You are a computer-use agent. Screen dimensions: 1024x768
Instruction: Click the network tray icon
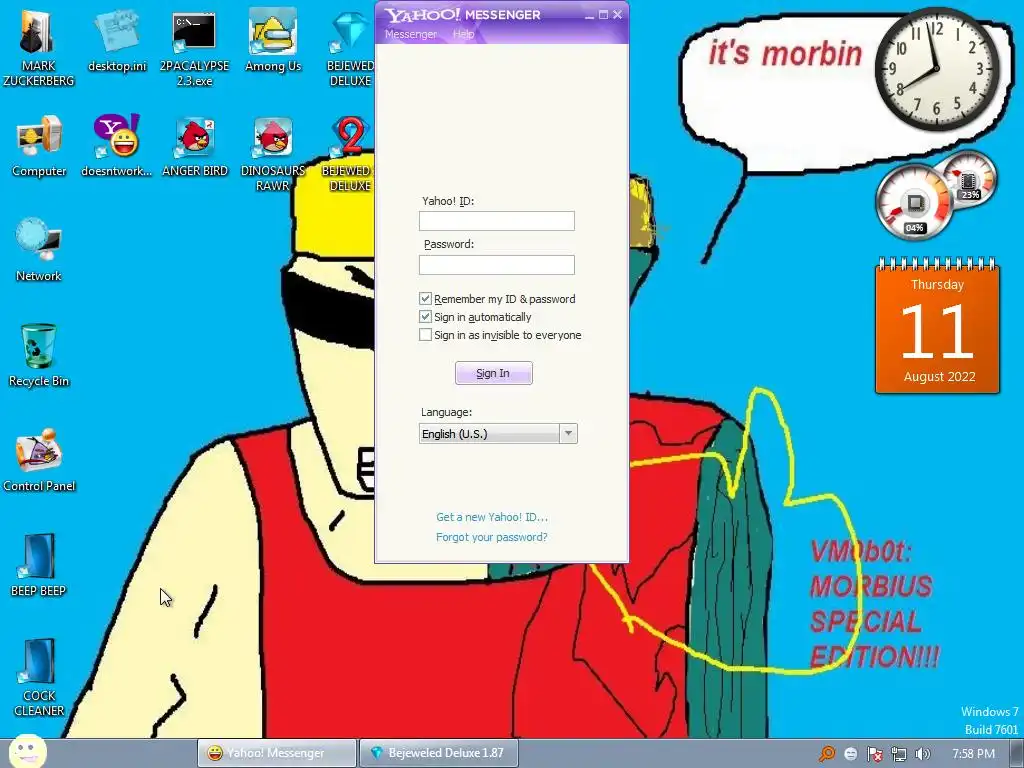899,754
